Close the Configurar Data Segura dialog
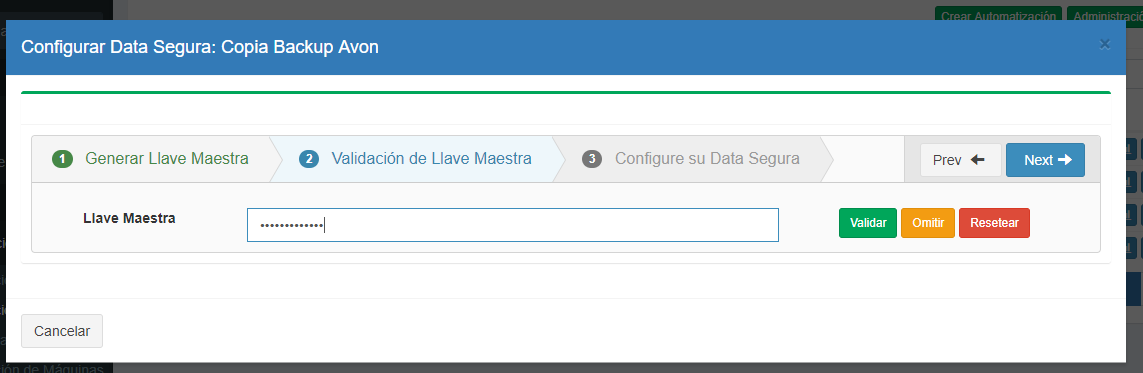This screenshot has width=1143, height=373. pos(1104,44)
